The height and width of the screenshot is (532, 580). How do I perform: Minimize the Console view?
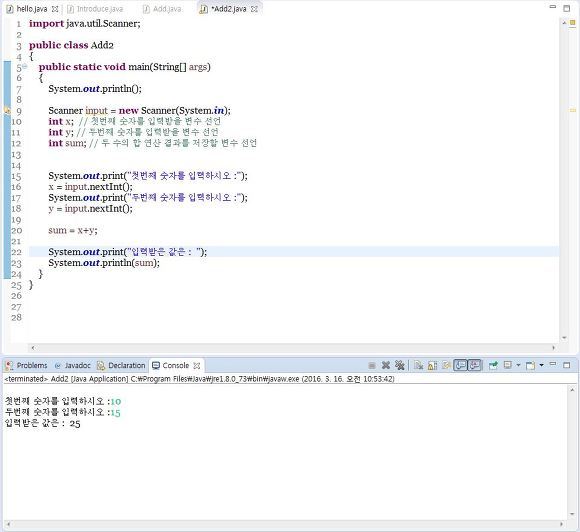pos(553,364)
